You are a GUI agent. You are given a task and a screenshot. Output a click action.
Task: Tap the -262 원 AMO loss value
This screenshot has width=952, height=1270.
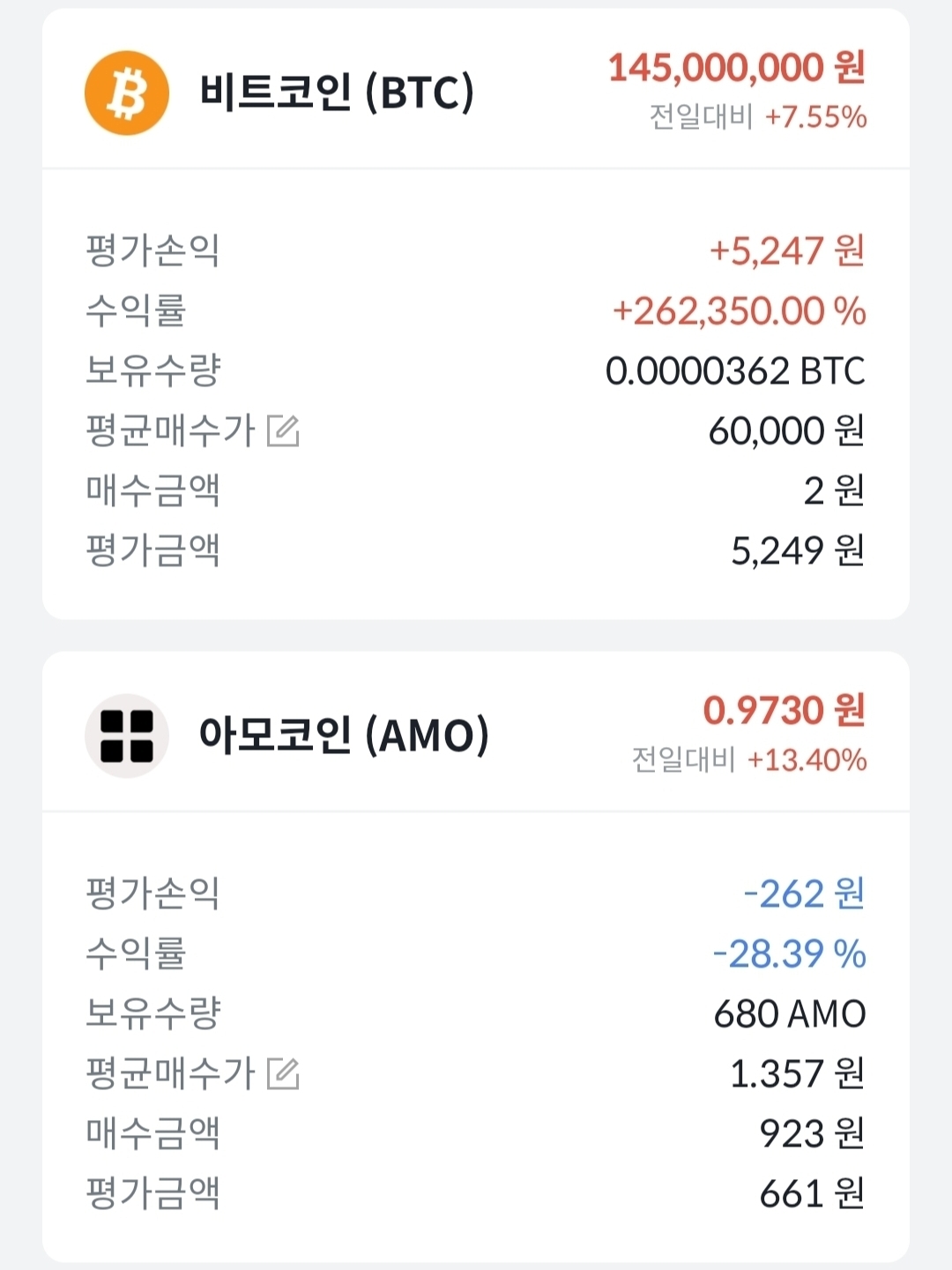point(803,894)
